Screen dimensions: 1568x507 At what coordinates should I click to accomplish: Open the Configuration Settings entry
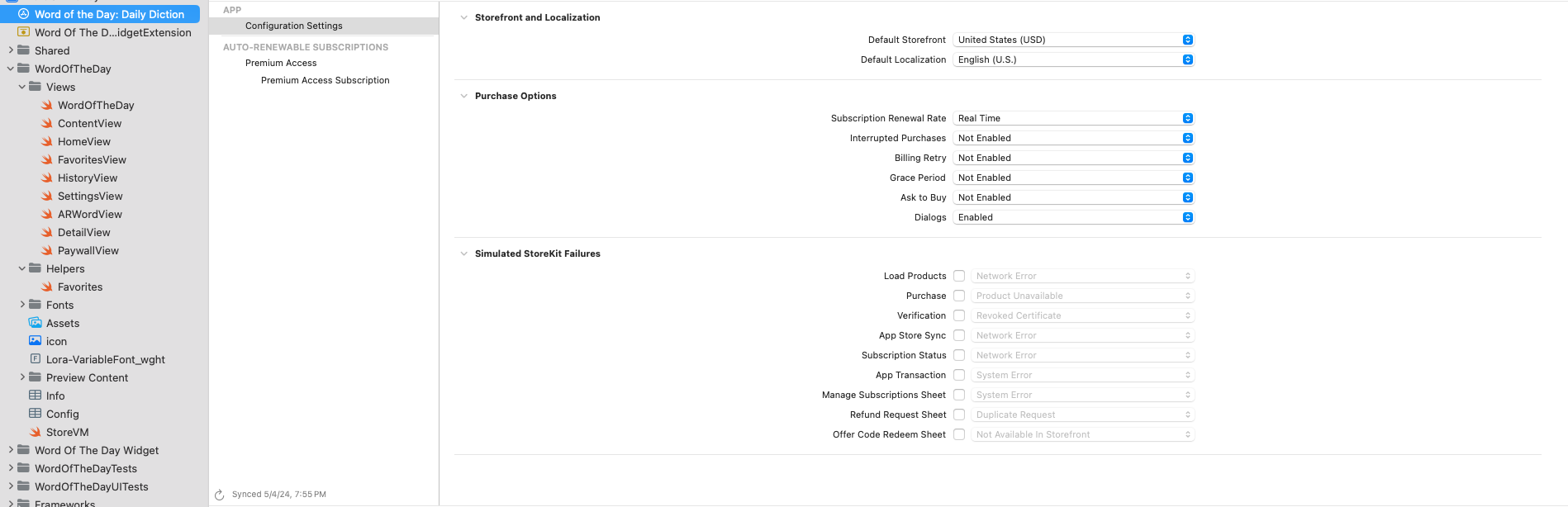click(x=293, y=26)
